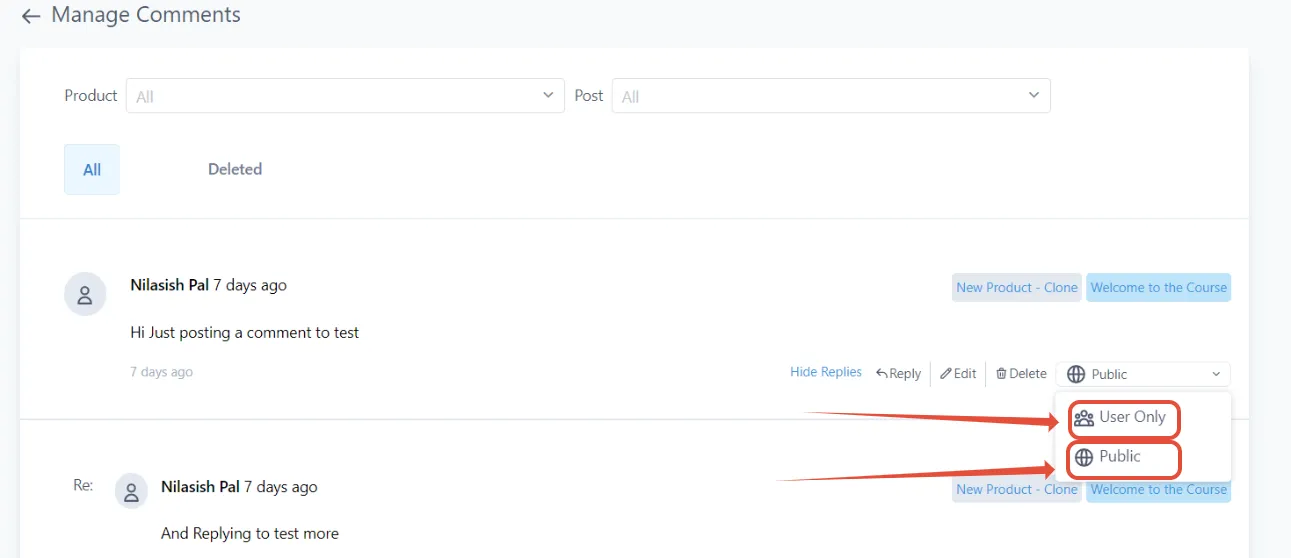Click Nilasish Pal name on first comment

coord(169,285)
